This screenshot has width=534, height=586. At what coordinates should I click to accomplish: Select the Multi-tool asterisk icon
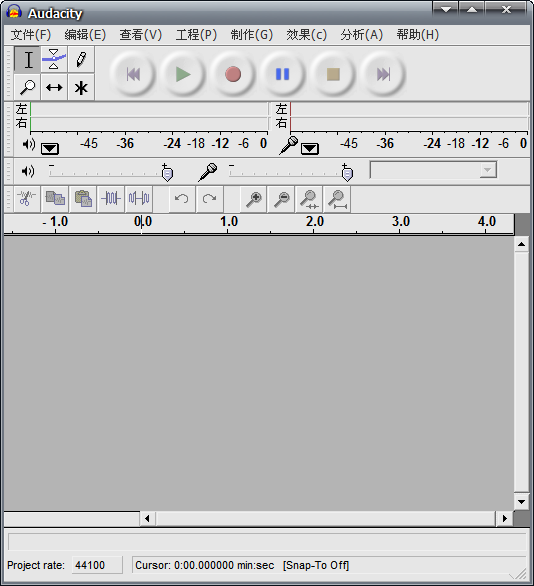(x=81, y=87)
